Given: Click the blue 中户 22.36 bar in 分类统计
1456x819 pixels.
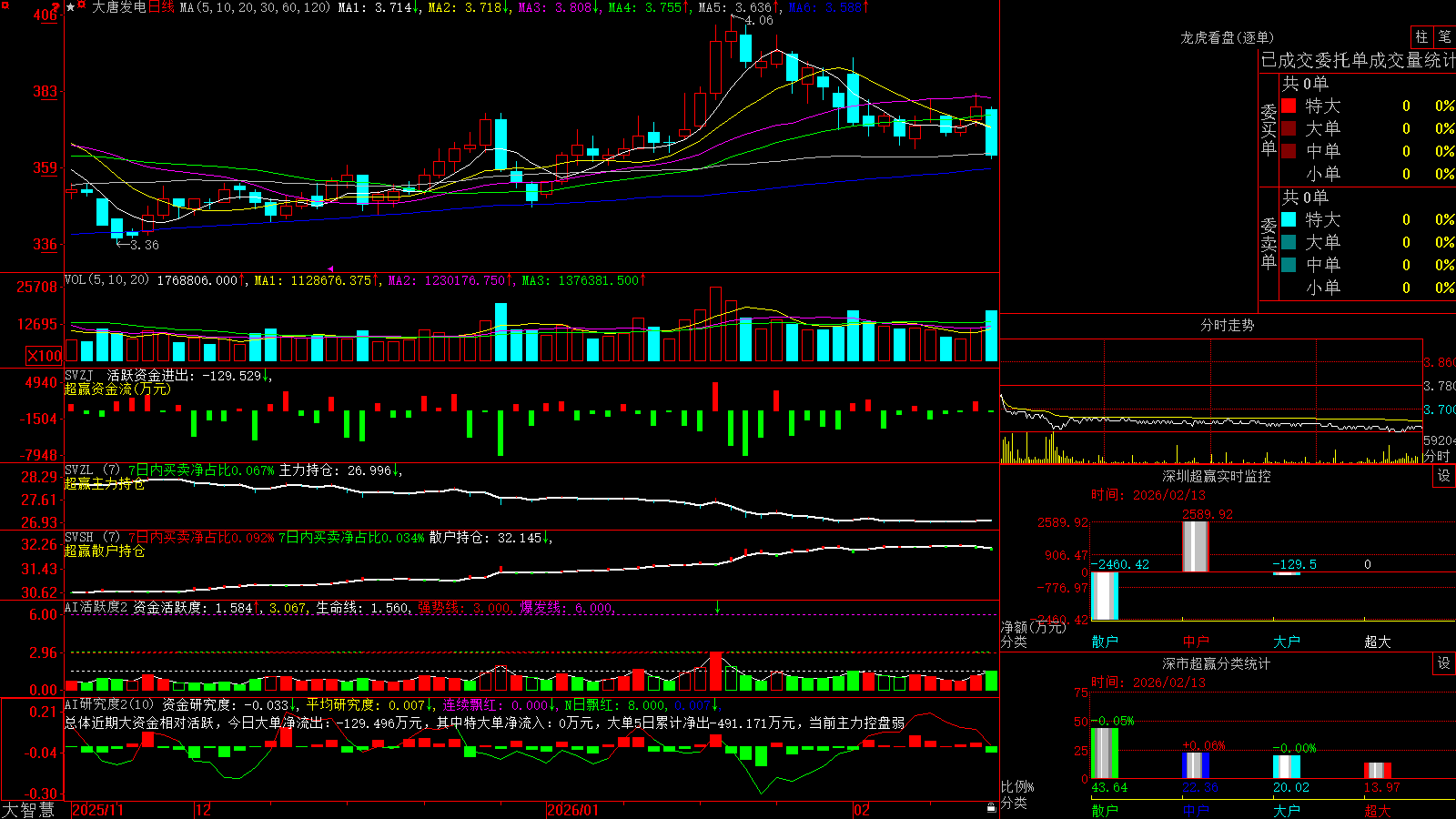Looking at the screenshot, I should pos(1196,765).
